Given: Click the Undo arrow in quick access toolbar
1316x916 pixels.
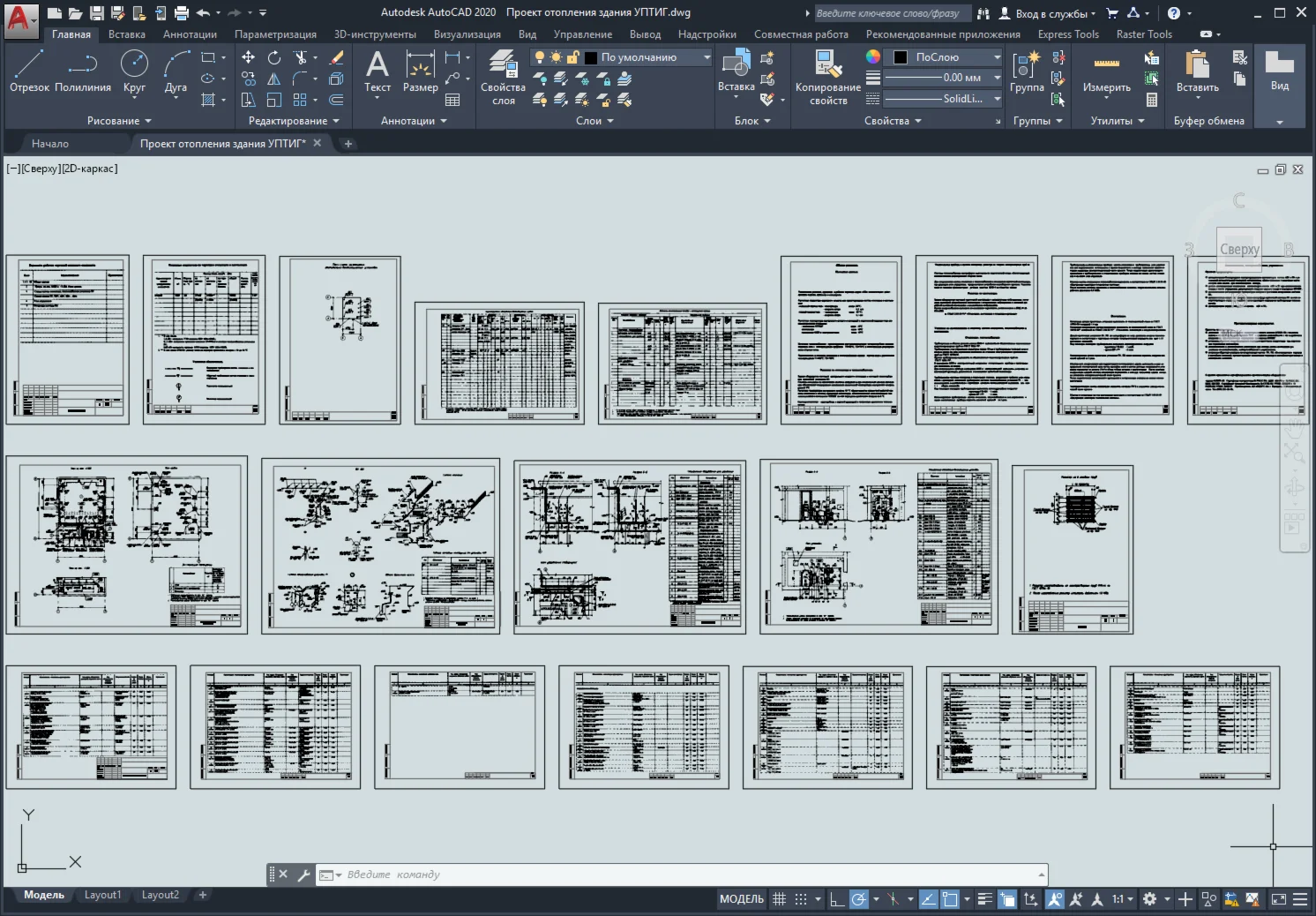Looking at the screenshot, I should pyautogui.click(x=203, y=13).
